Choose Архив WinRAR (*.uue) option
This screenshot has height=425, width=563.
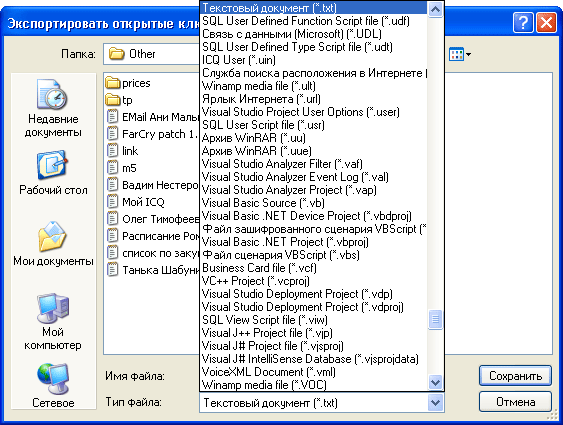tap(313, 151)
